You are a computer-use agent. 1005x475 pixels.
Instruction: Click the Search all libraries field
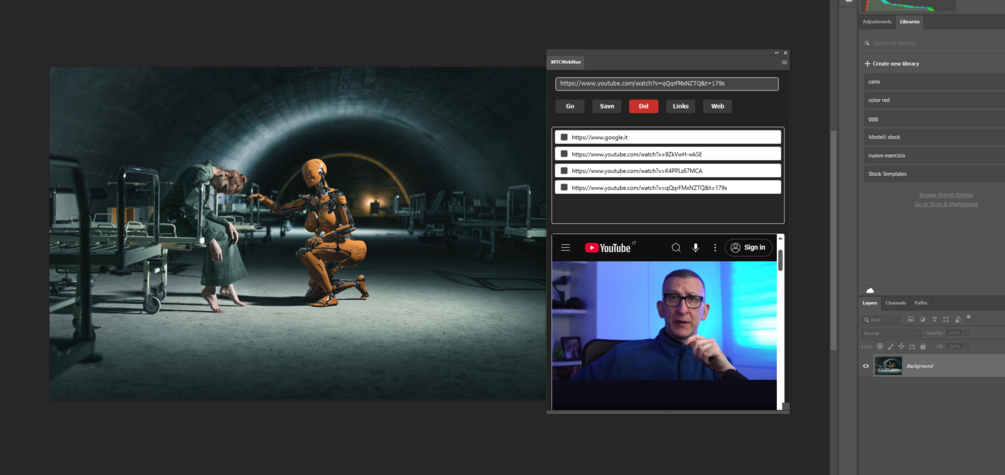coord(934,44)
